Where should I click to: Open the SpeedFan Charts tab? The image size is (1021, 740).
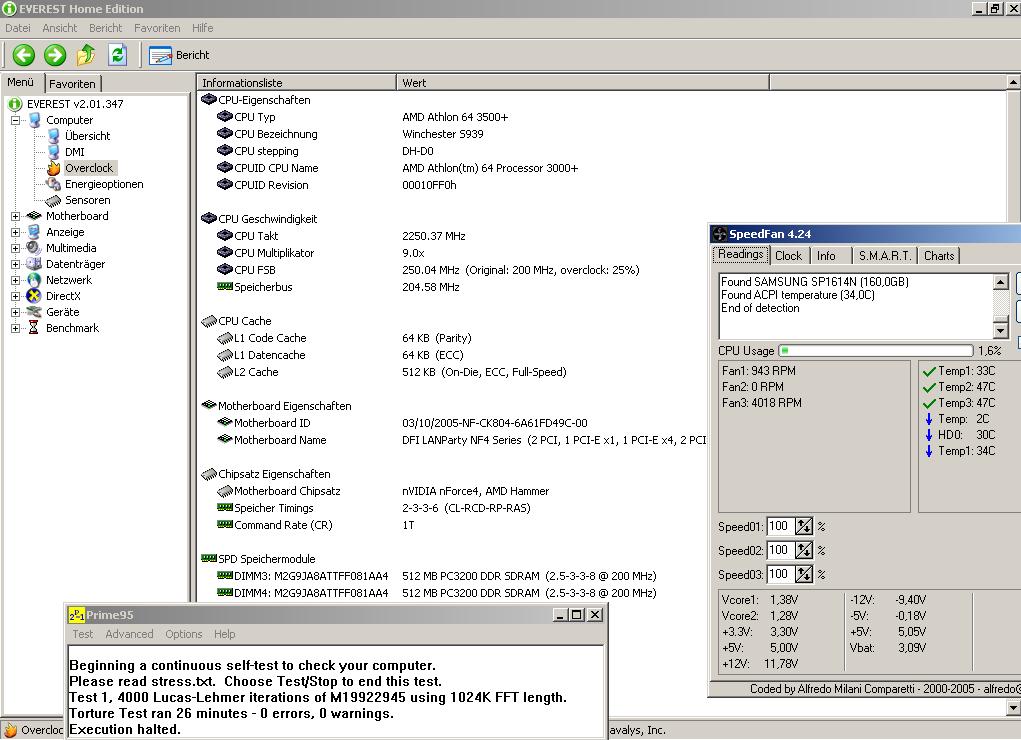pyautogui.click(x=938, y=256)
